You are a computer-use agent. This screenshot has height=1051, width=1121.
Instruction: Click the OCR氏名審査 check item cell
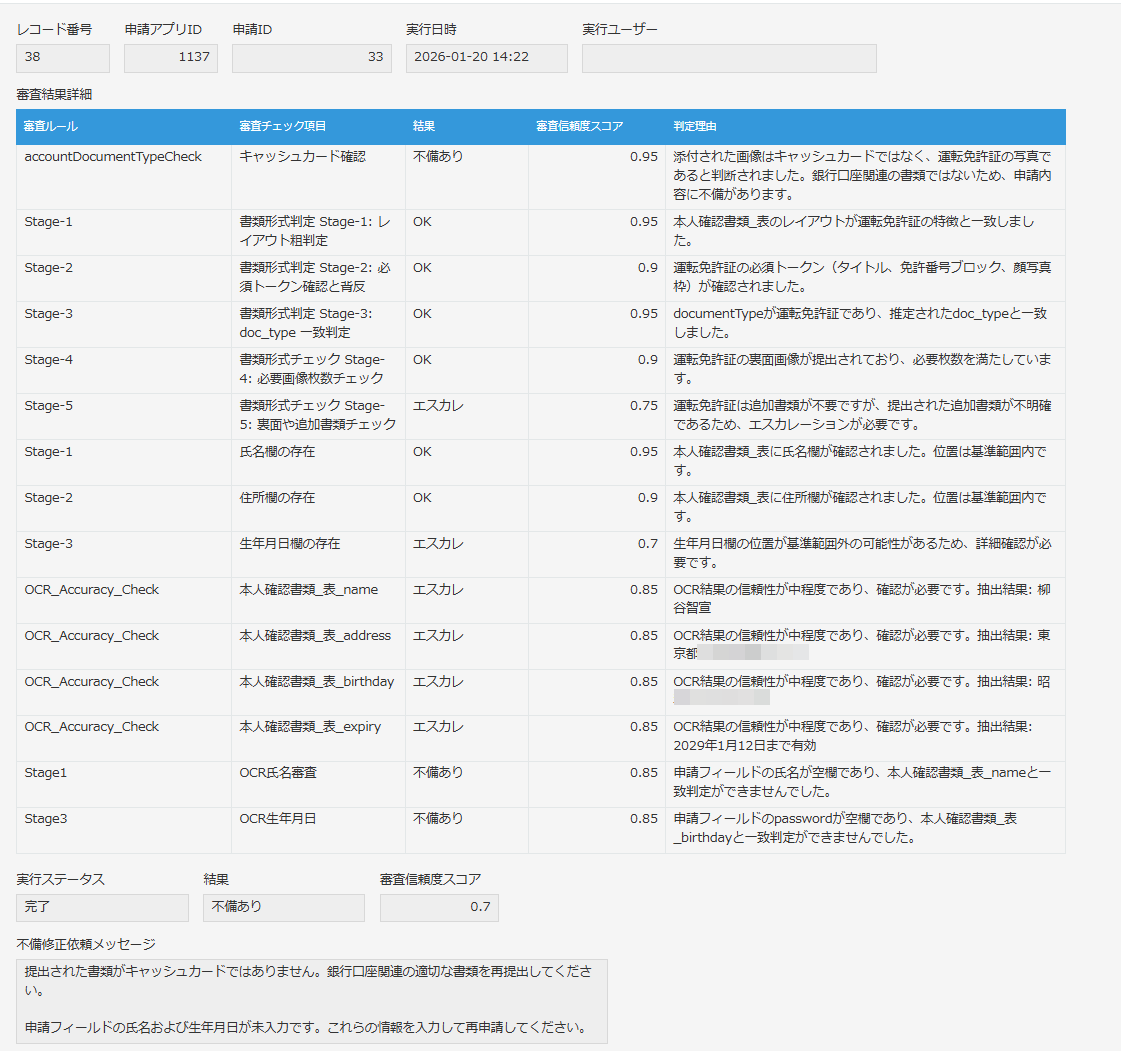(318, 784)
